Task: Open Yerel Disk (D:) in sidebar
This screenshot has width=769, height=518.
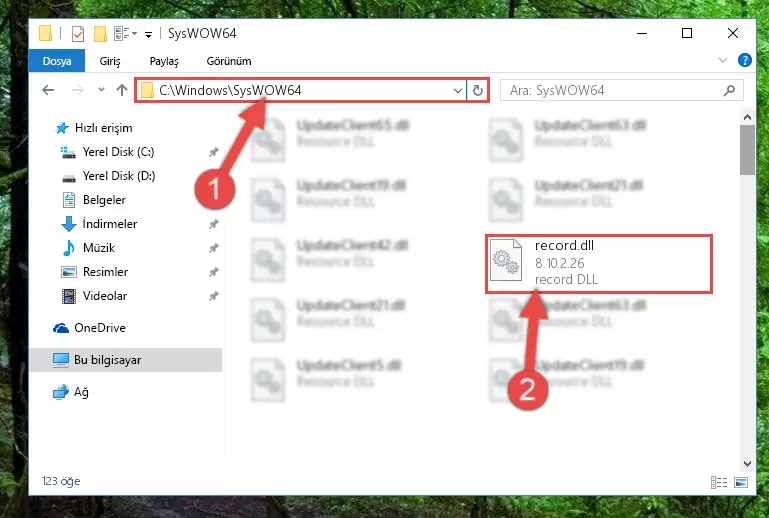Action: [x=119, y=176]
